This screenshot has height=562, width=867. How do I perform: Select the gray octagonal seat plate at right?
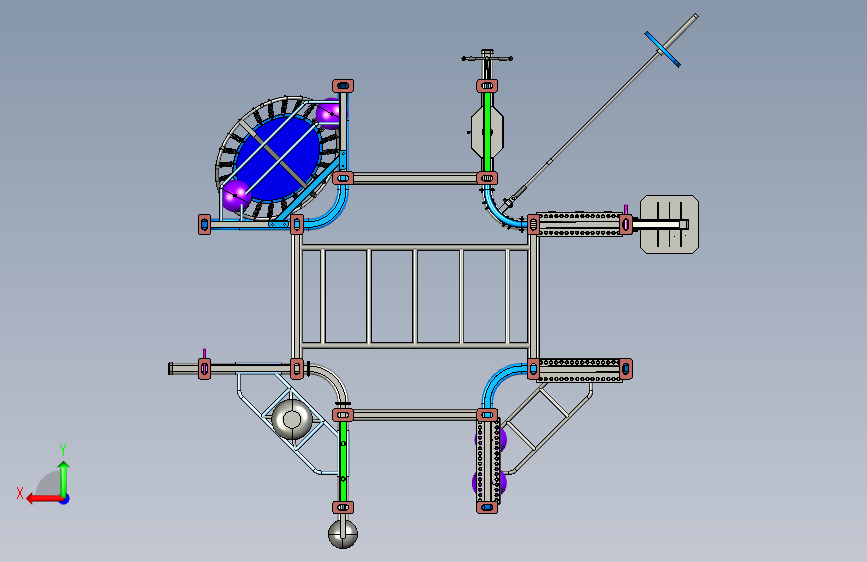pos(670,225)
